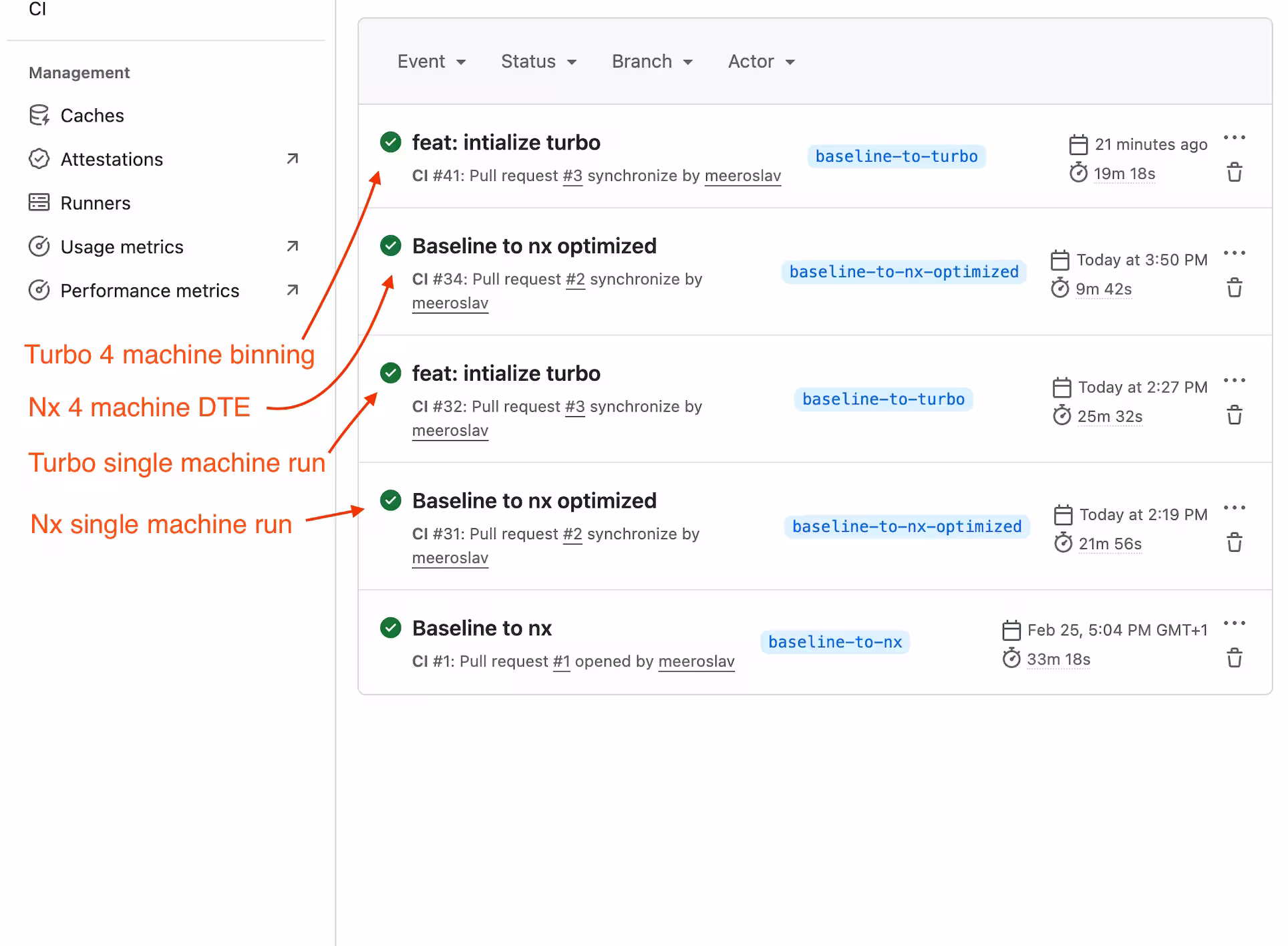Open the kebab menu on CI #41
Viewport: 1288px width, 946px height.
1235,137
